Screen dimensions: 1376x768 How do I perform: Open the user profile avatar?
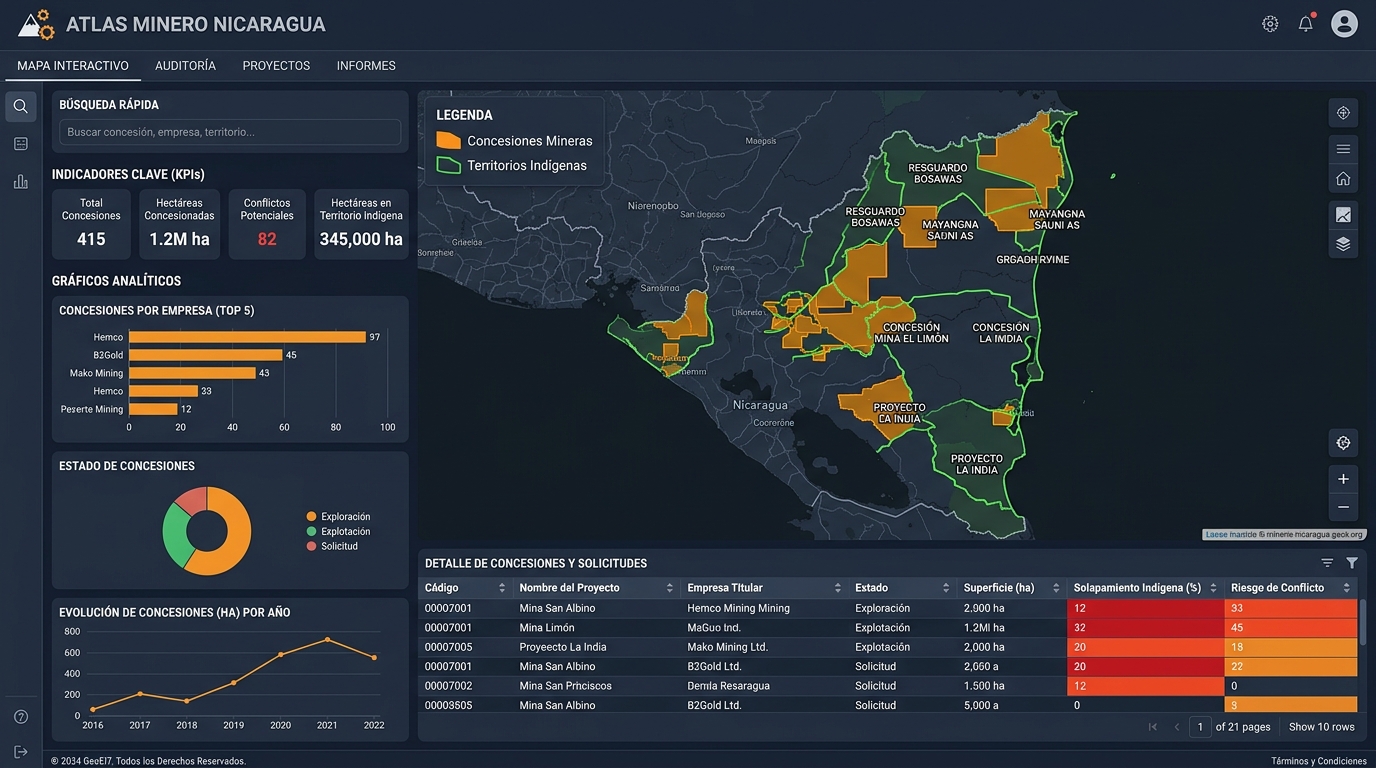pyautogui.click(x=1344, y=24)
